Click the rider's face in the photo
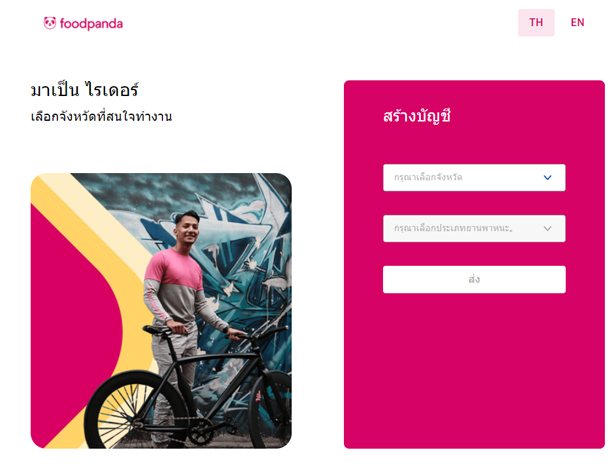The height and width of the screenshot is (465, 616). click(x=187, y=229)
